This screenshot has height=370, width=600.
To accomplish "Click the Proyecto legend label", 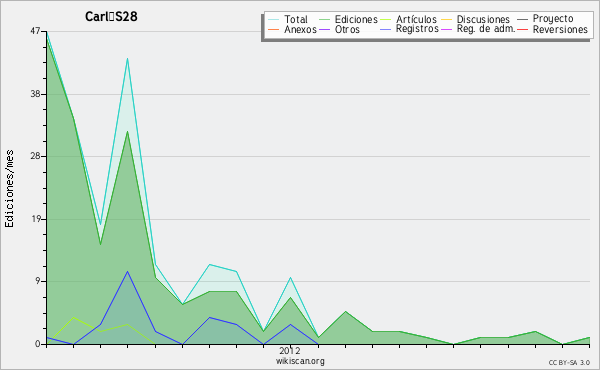I will pyautogui.click(x=553, y=19).
